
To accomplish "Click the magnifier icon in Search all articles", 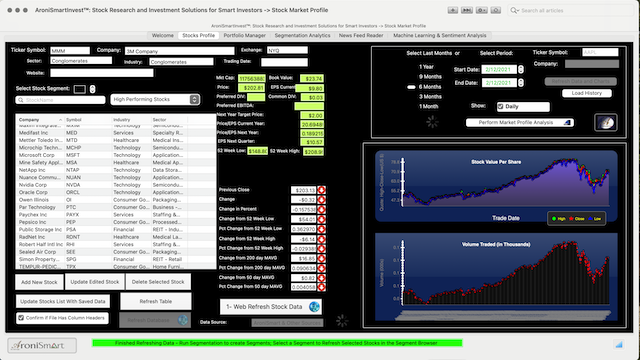I will point(514,10).
